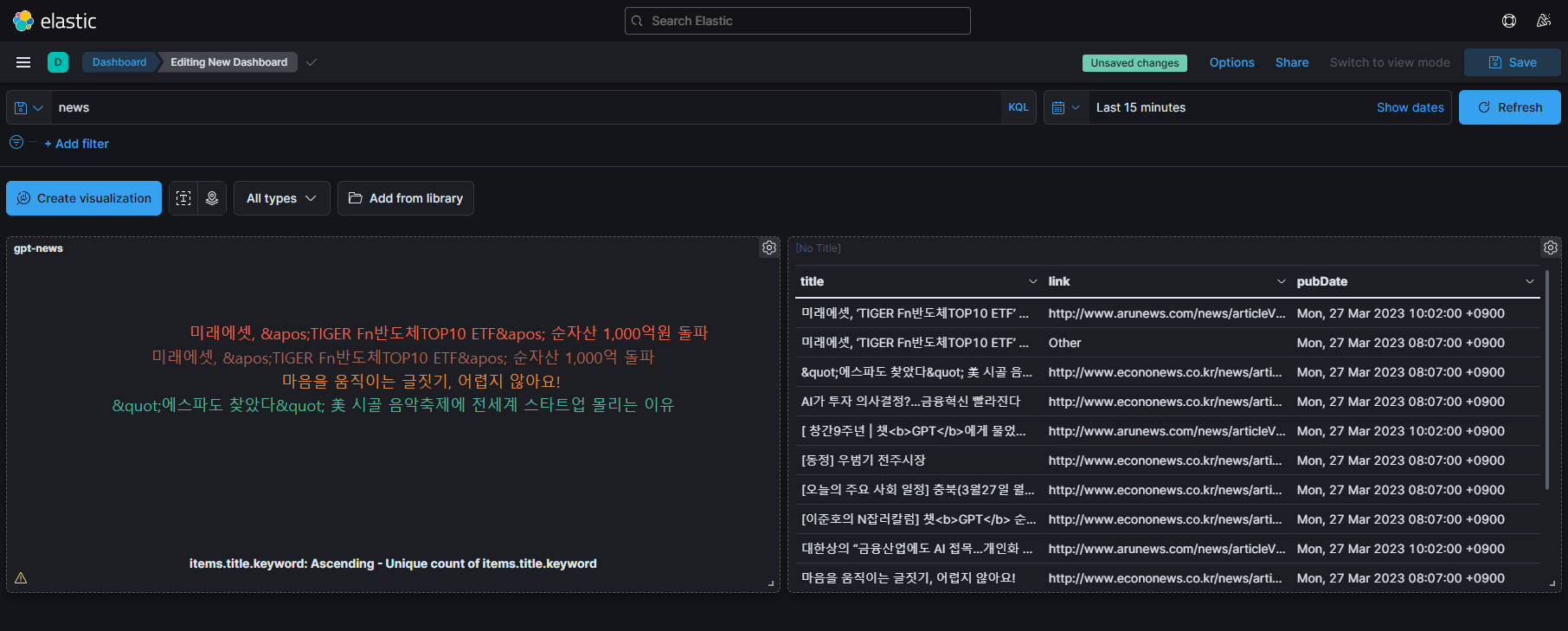The height and width of the screenshot is (631, 1568).
Task: Open the link column header menu
Action: [x=1282, y=281]
